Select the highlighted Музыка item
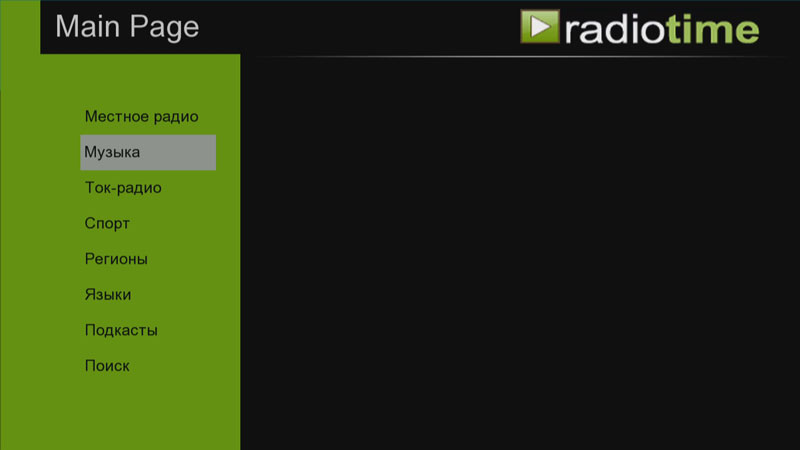 click(148, 152)
